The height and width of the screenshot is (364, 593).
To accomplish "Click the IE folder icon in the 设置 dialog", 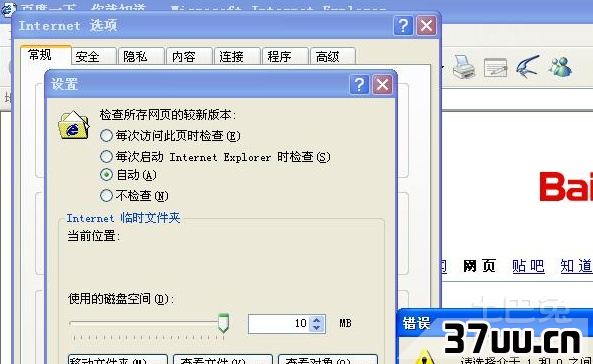I will [74, 125].
